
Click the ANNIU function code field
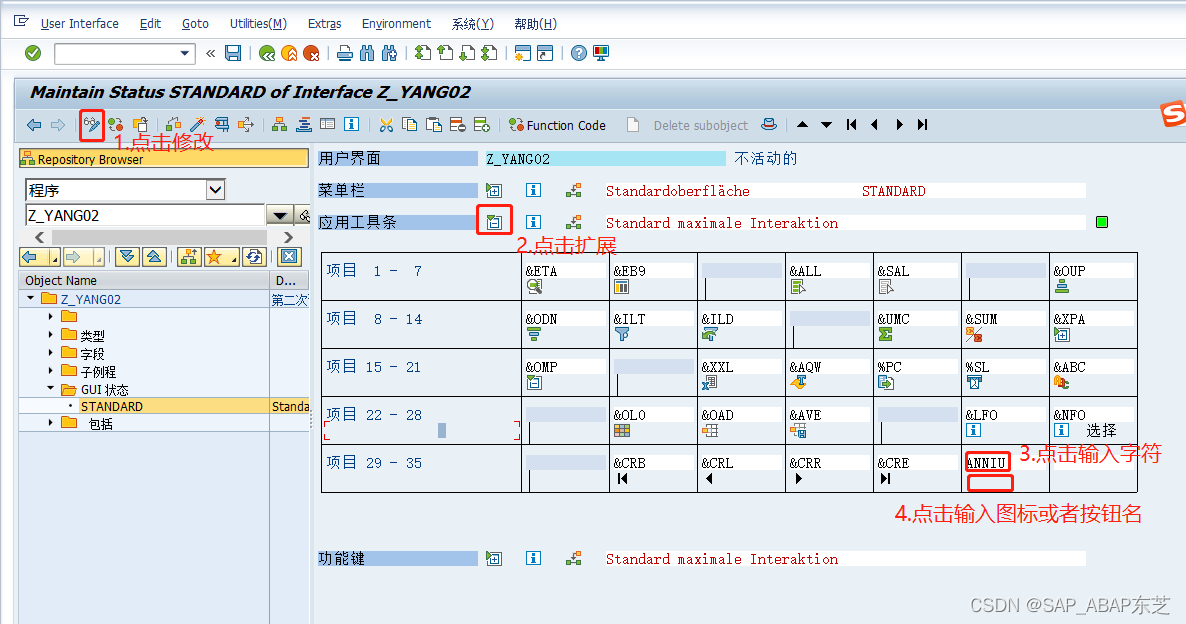(987, 462)
